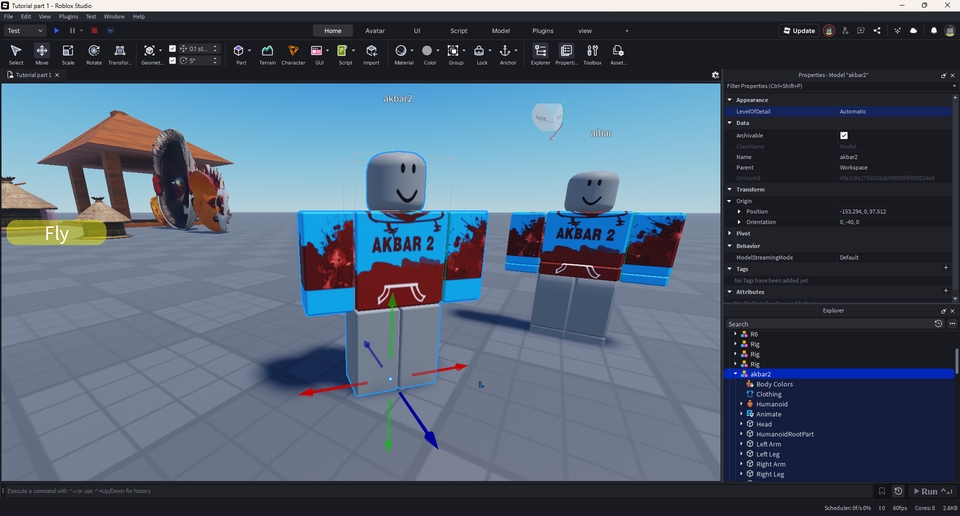Add a new tag with plus button
This screenshot has height=516, width=960.
tap(946, 268)
